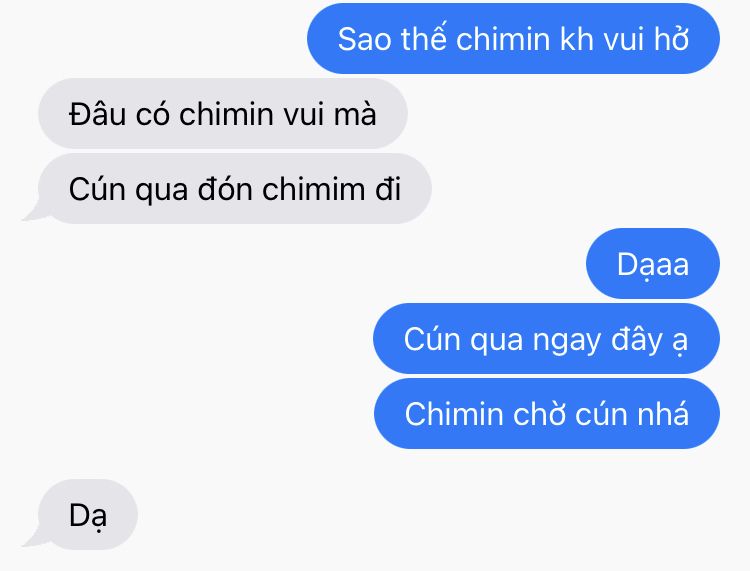
Task: Click the word 'Đâu' in the first gray bubble
Action: pyautogui.click(x=98, y=113)
